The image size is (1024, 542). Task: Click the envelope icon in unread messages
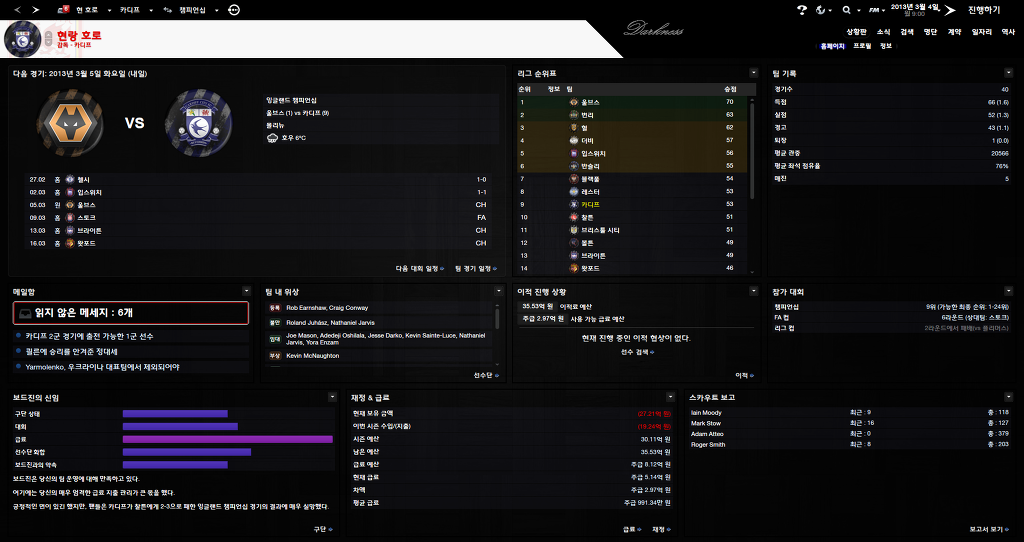[25, 313]
